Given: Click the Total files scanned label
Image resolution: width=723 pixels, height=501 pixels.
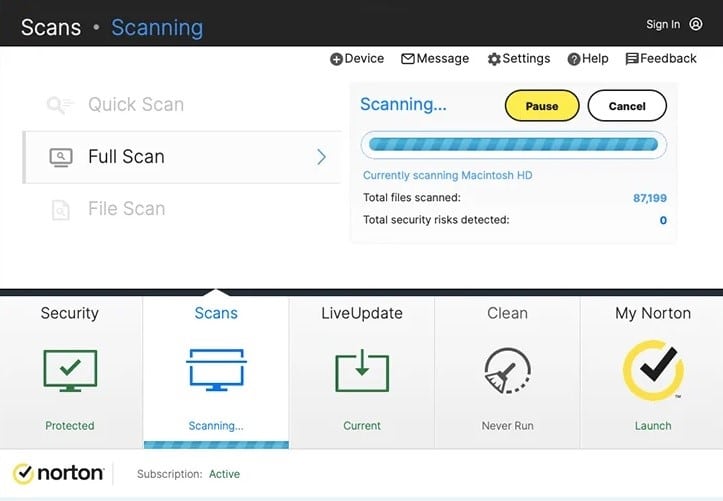Looking at the screenshot, I should click(x=412, y=198).
